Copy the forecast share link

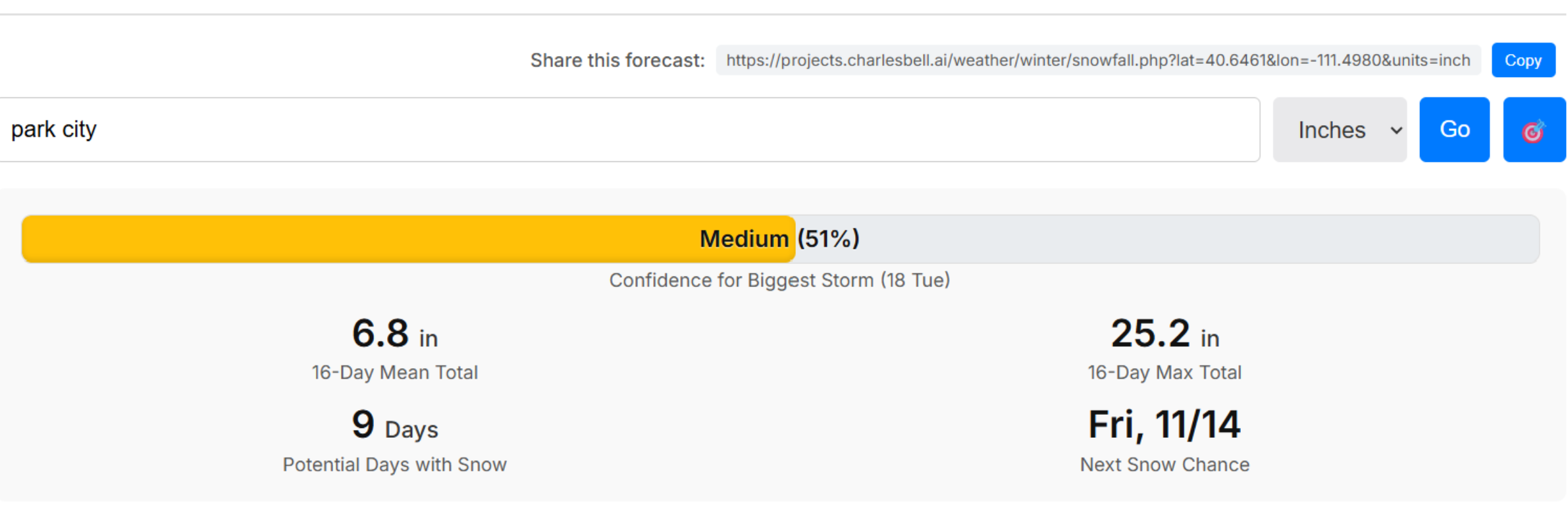click(x=1523, y=61)
